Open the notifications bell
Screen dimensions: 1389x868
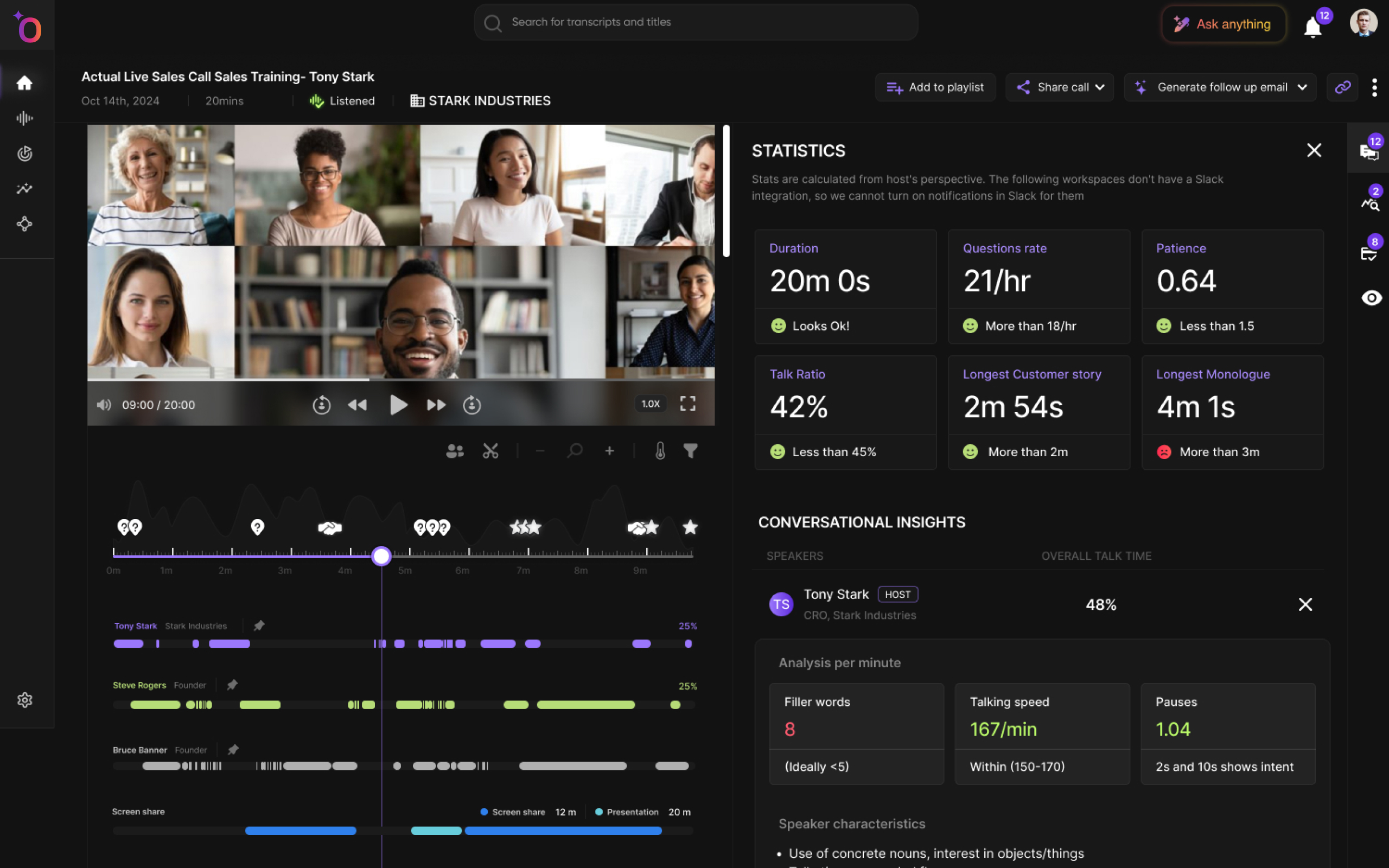pos(1312,27)
